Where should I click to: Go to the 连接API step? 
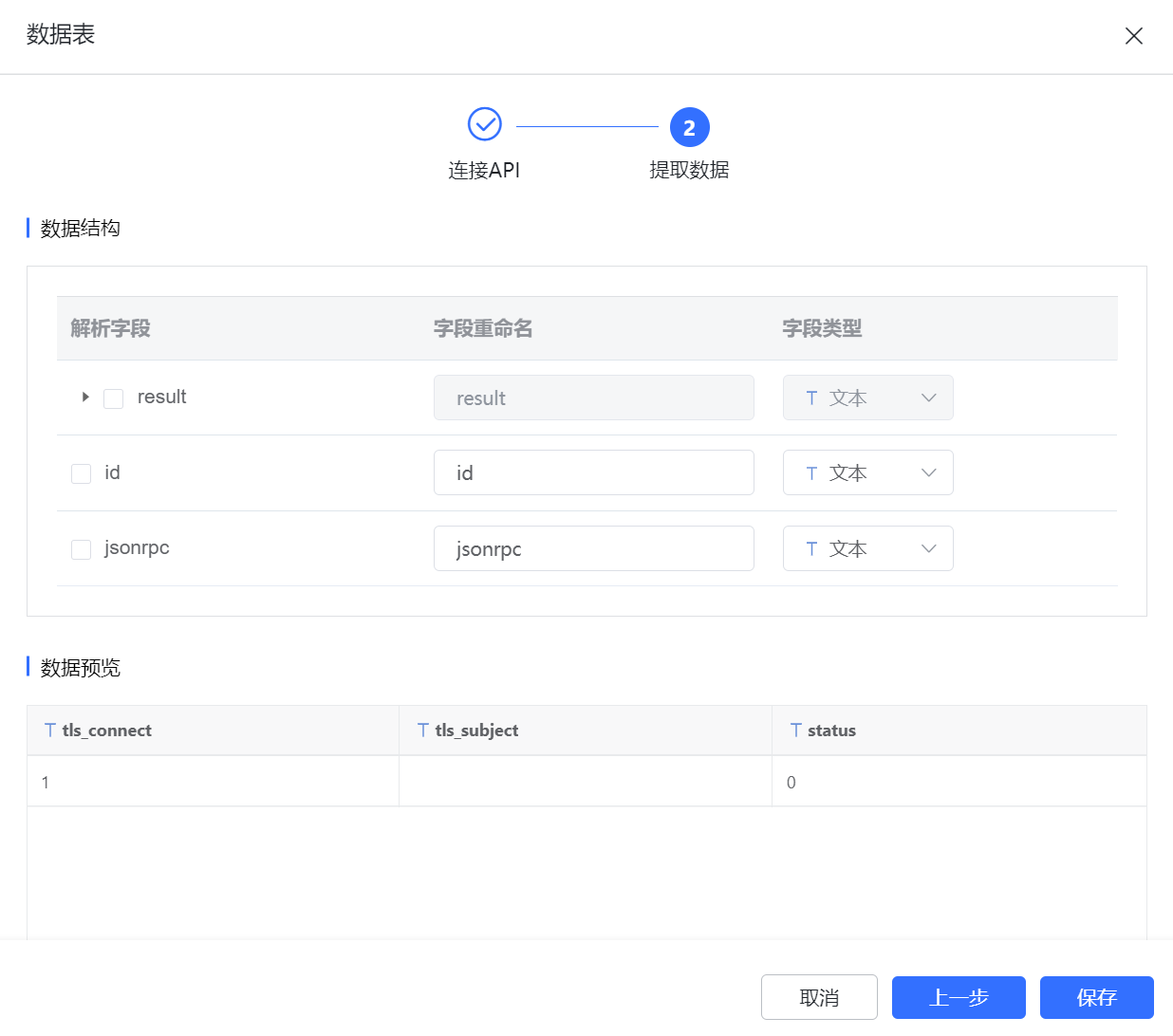coord(484,170)
